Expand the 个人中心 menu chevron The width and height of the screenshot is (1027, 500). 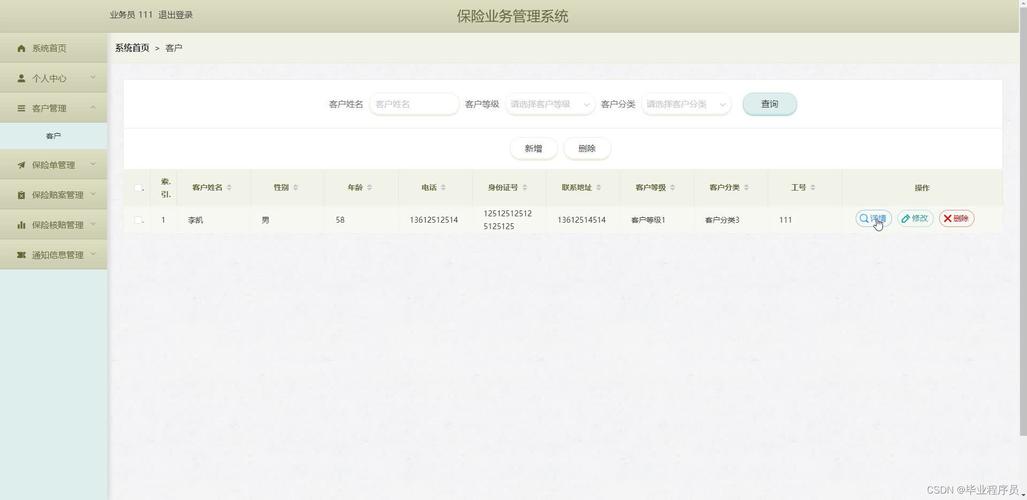(93, 77)
